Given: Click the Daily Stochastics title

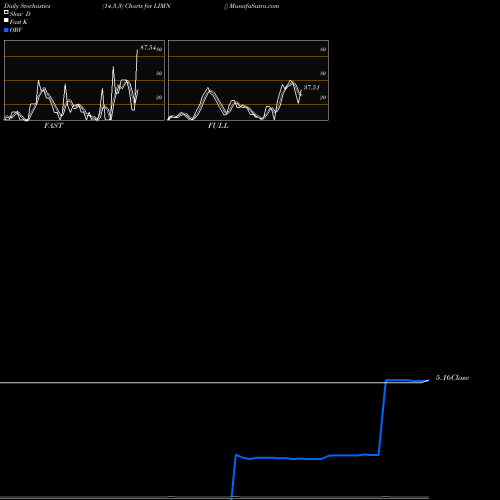Looking at the screenshot, I should tap(27, 6).
